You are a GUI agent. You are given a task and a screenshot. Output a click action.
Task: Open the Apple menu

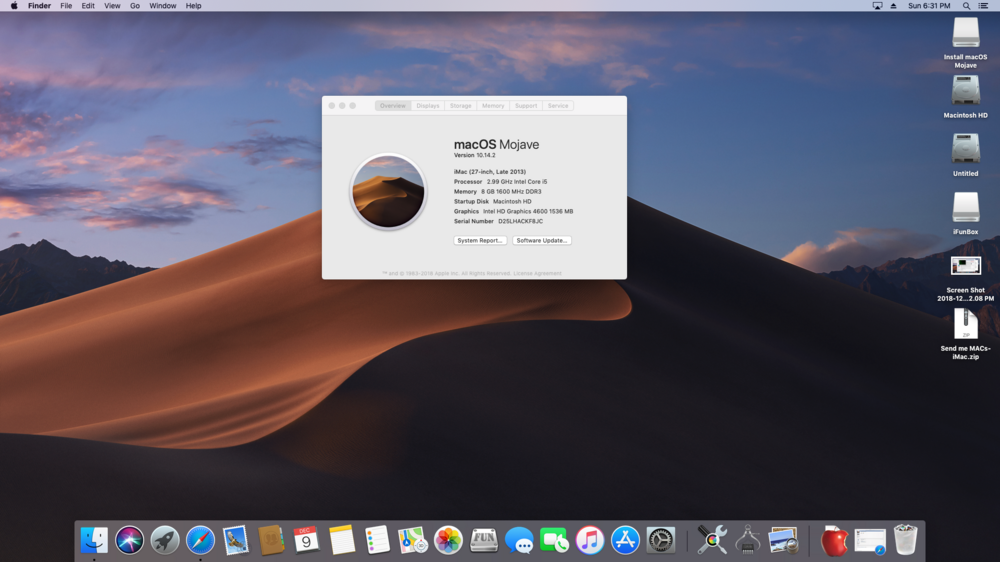coord(14,6)
